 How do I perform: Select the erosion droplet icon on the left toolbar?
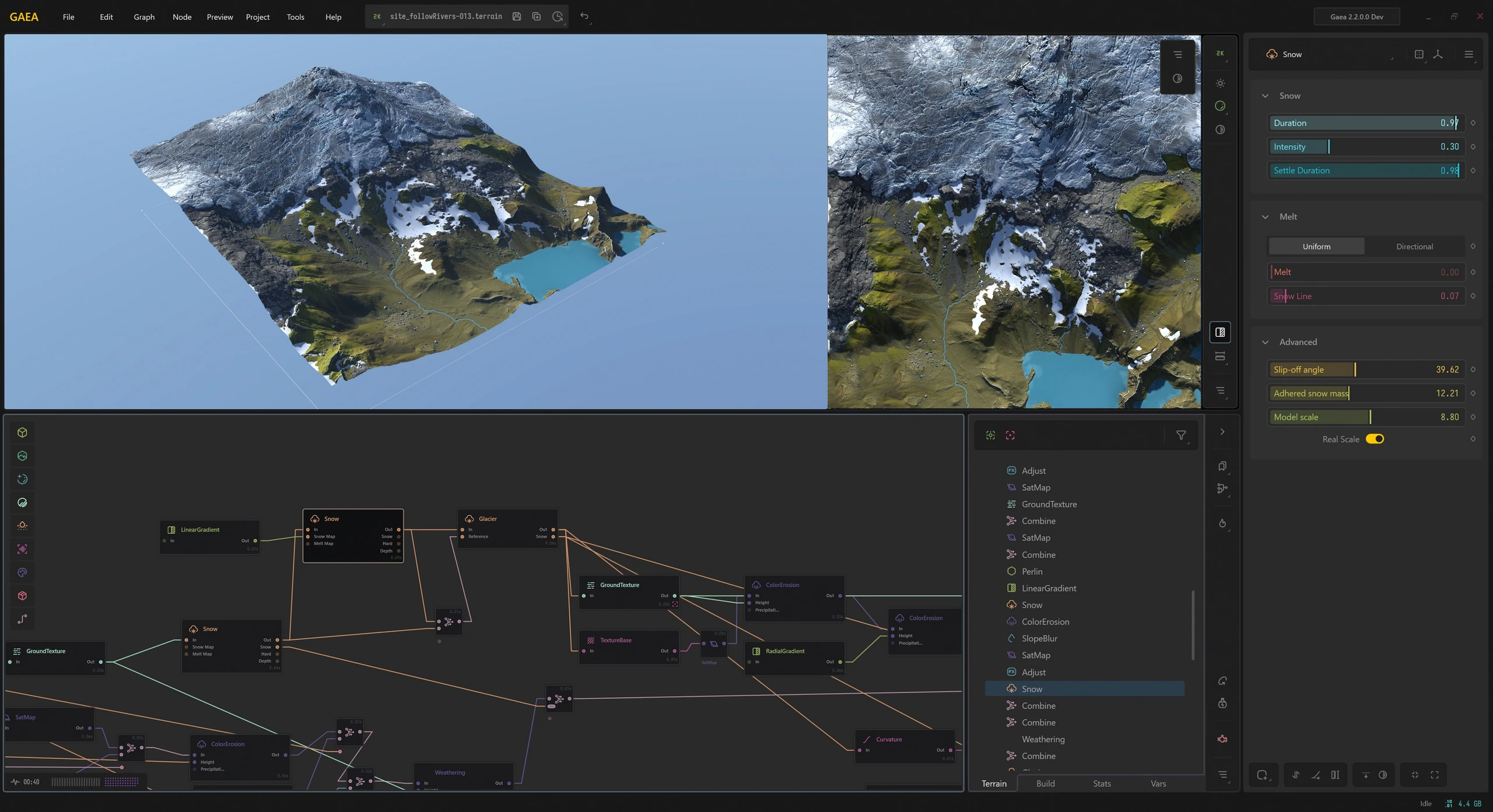(x=22, y=525)
